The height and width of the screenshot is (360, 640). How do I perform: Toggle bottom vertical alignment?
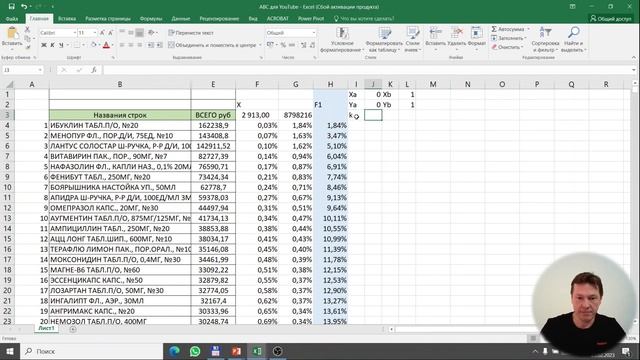(140, 33)
